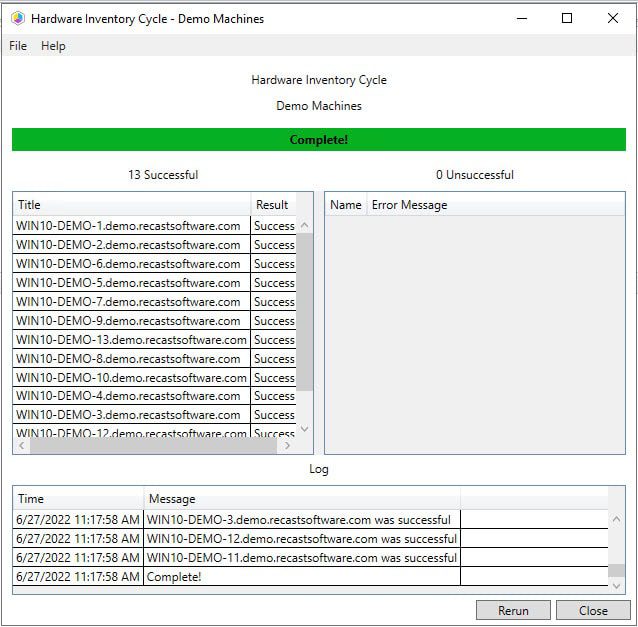
Task: Select WIN10-DEMO-1.demo.recastsoftware.com row
Action: 129,226
